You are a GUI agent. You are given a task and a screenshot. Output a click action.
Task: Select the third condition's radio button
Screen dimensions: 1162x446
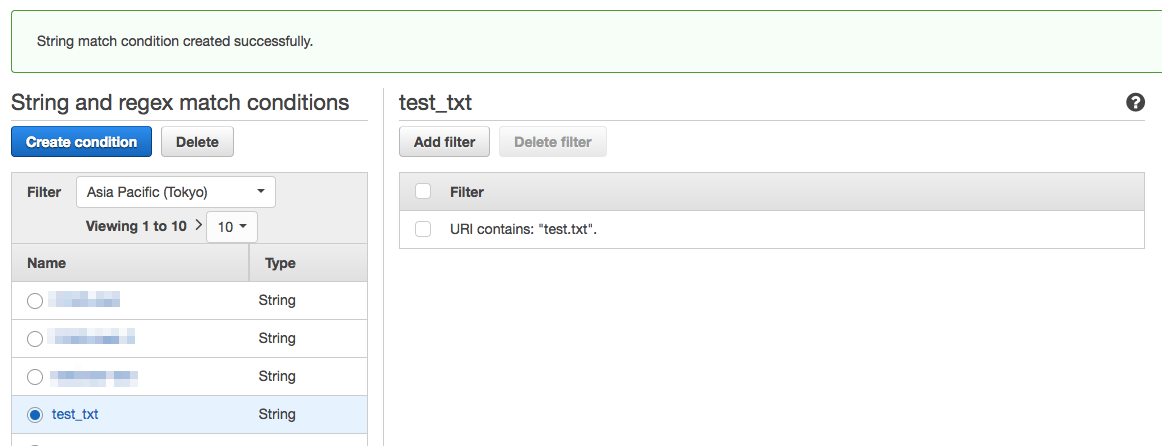[35, 377]
